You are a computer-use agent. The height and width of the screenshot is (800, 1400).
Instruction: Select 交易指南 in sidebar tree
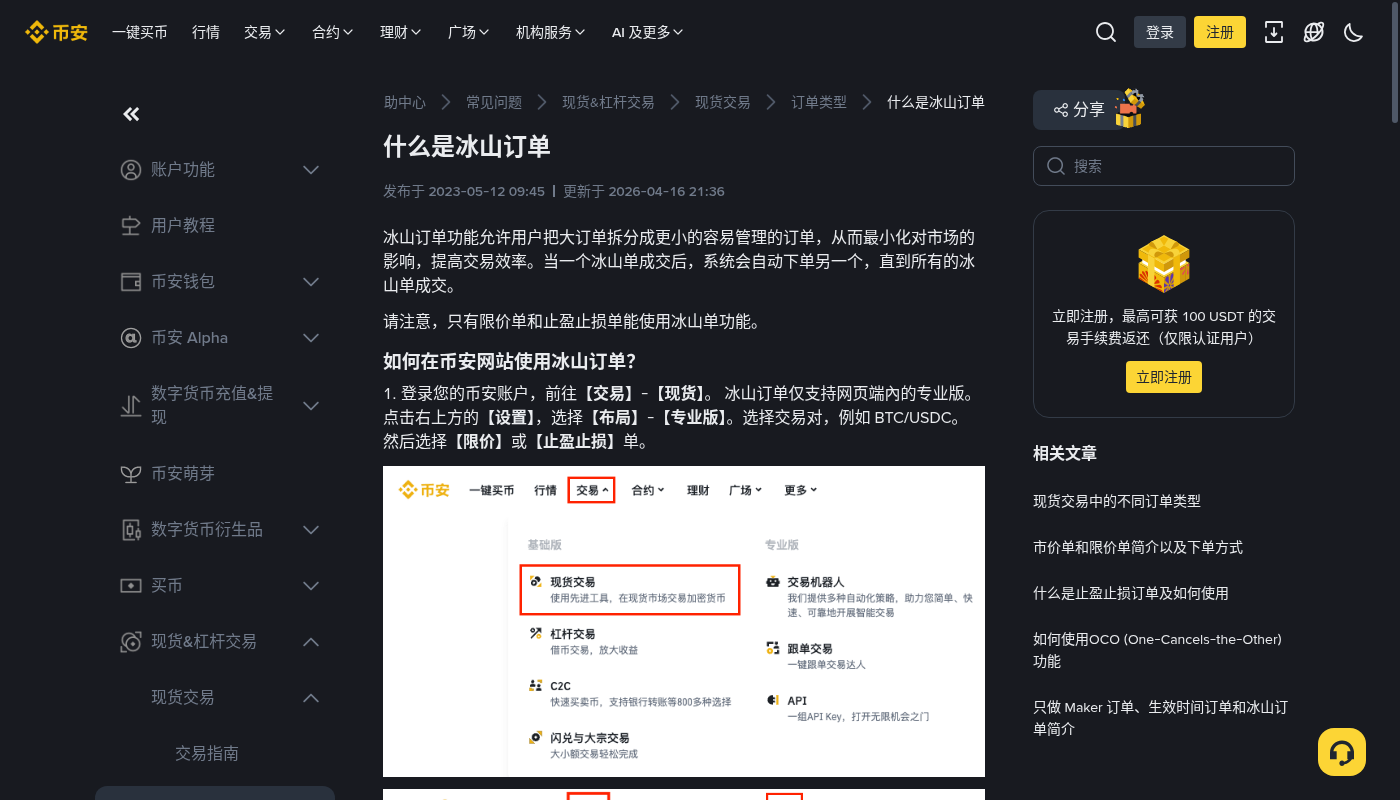coord(207,754)
